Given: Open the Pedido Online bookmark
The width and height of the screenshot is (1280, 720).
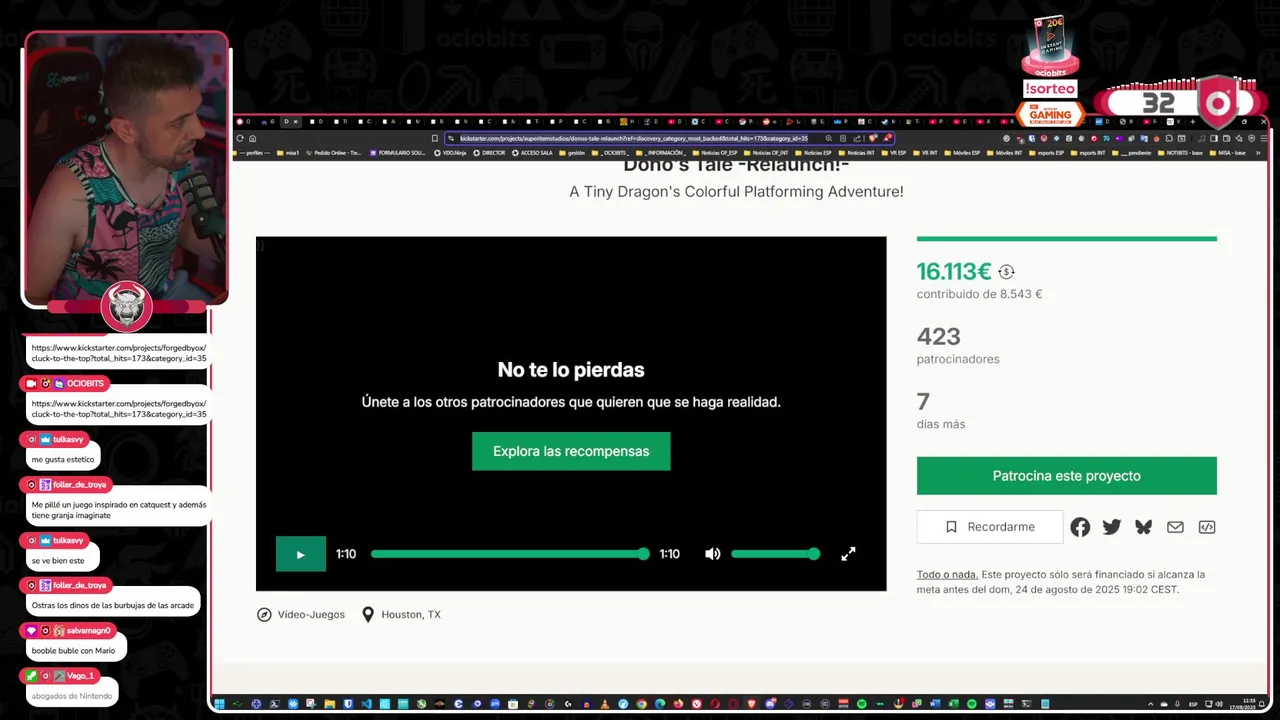Looking at the screenshot, I should click(334, 153).
